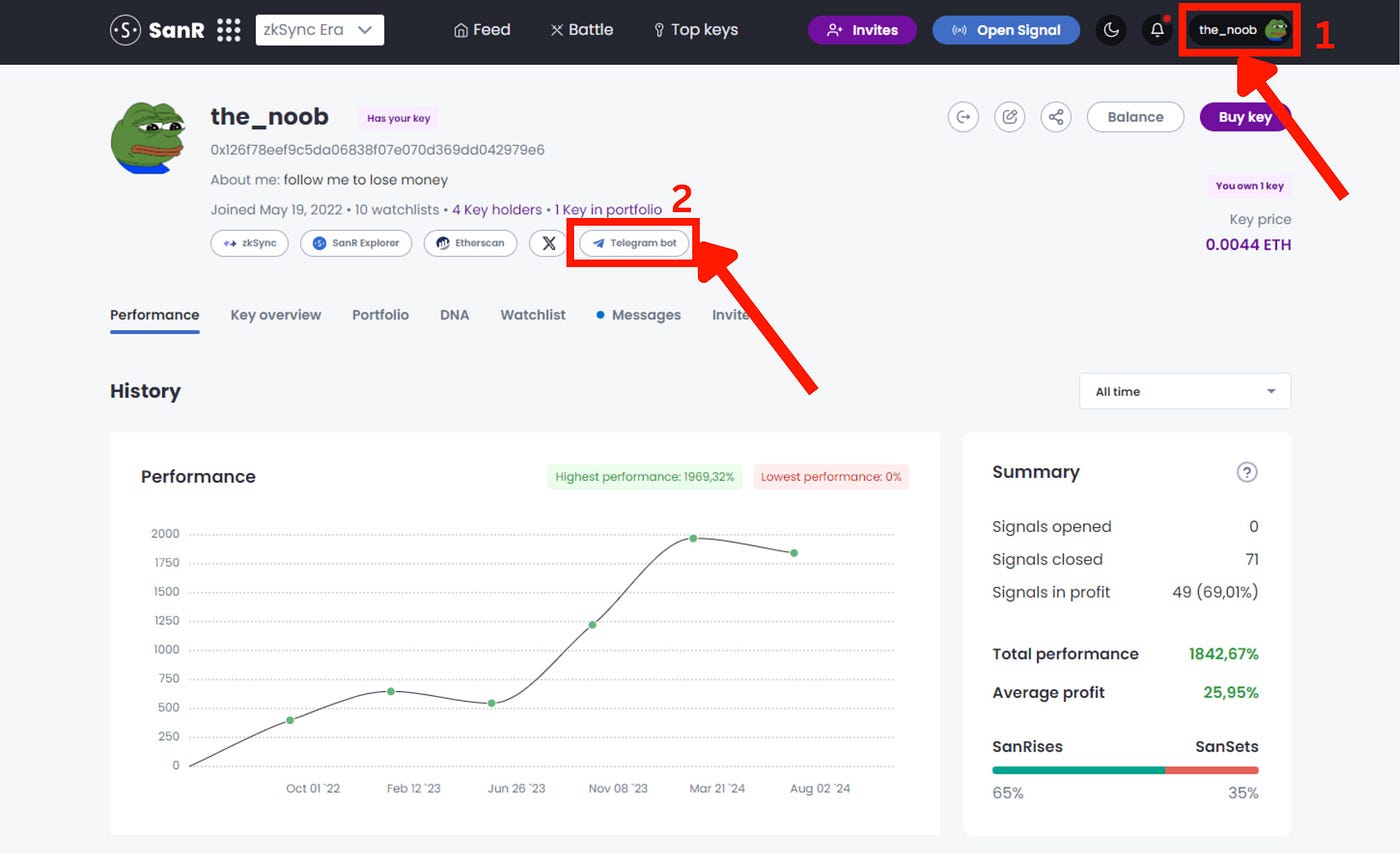Go to the Feed page
Image resolution: width=1400 pixels, height=854 pixels.
(482, 30)
